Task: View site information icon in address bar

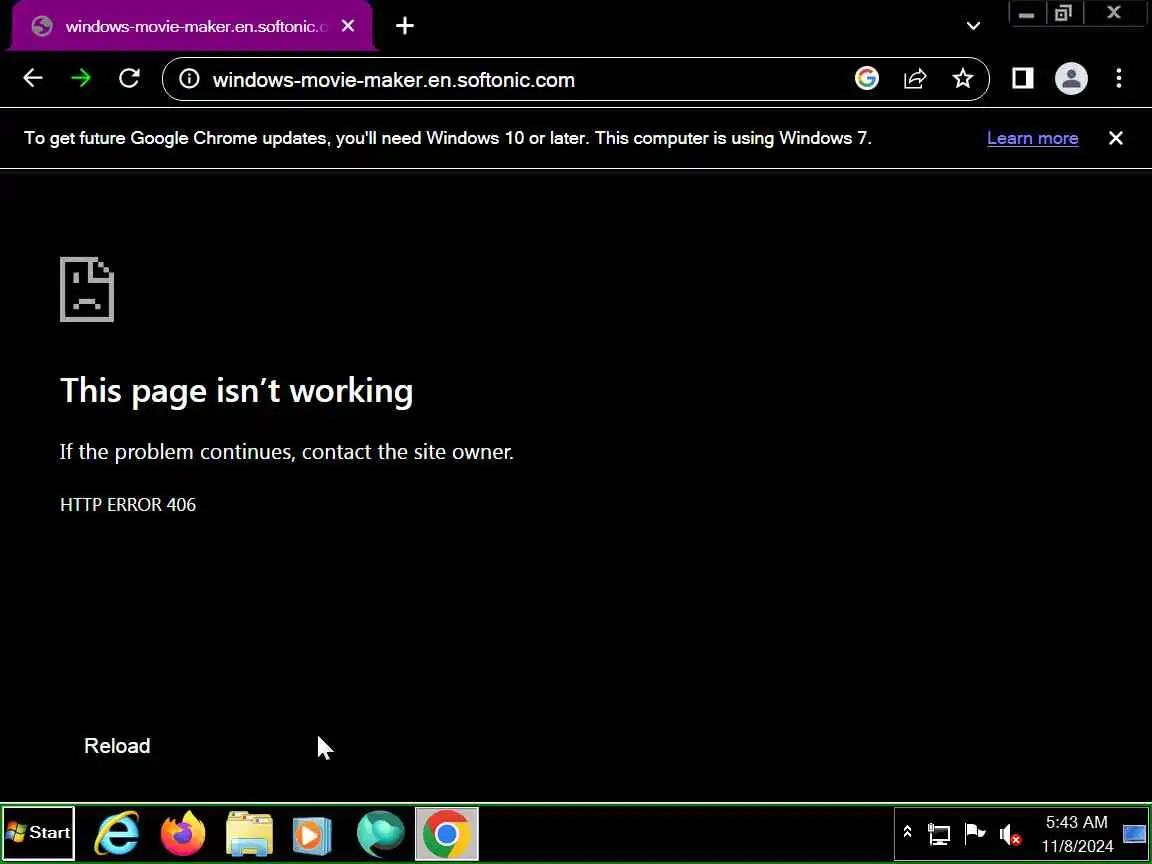Action: pos(189,79)
